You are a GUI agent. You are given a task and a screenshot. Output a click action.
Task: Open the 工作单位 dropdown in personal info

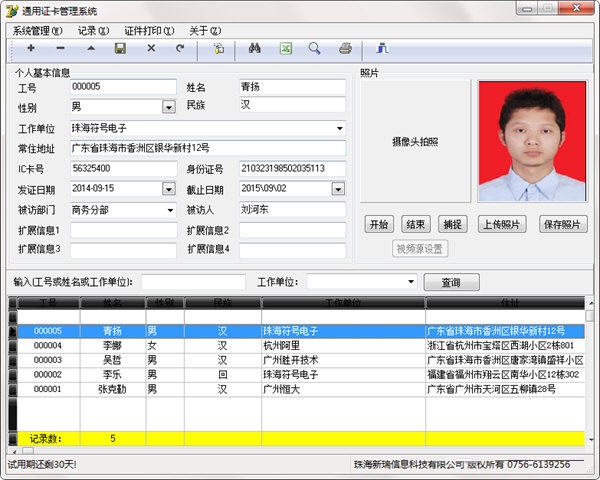[x=339, y=128]
